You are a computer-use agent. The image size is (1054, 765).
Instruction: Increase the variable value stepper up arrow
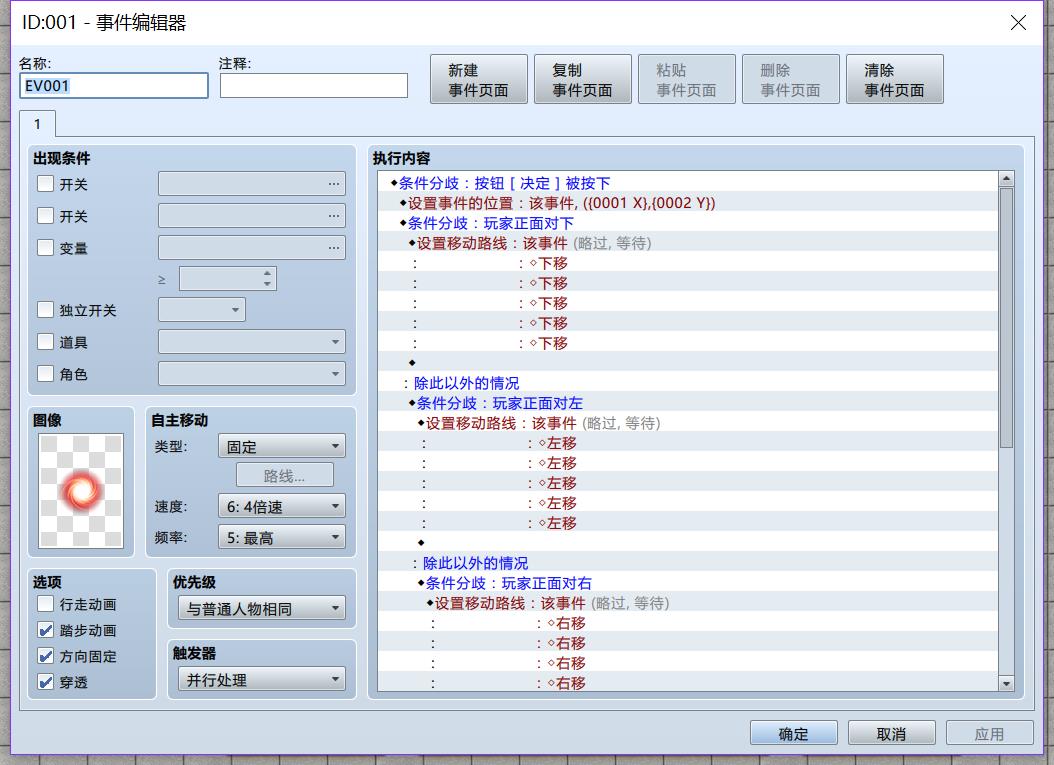point(268,273)
